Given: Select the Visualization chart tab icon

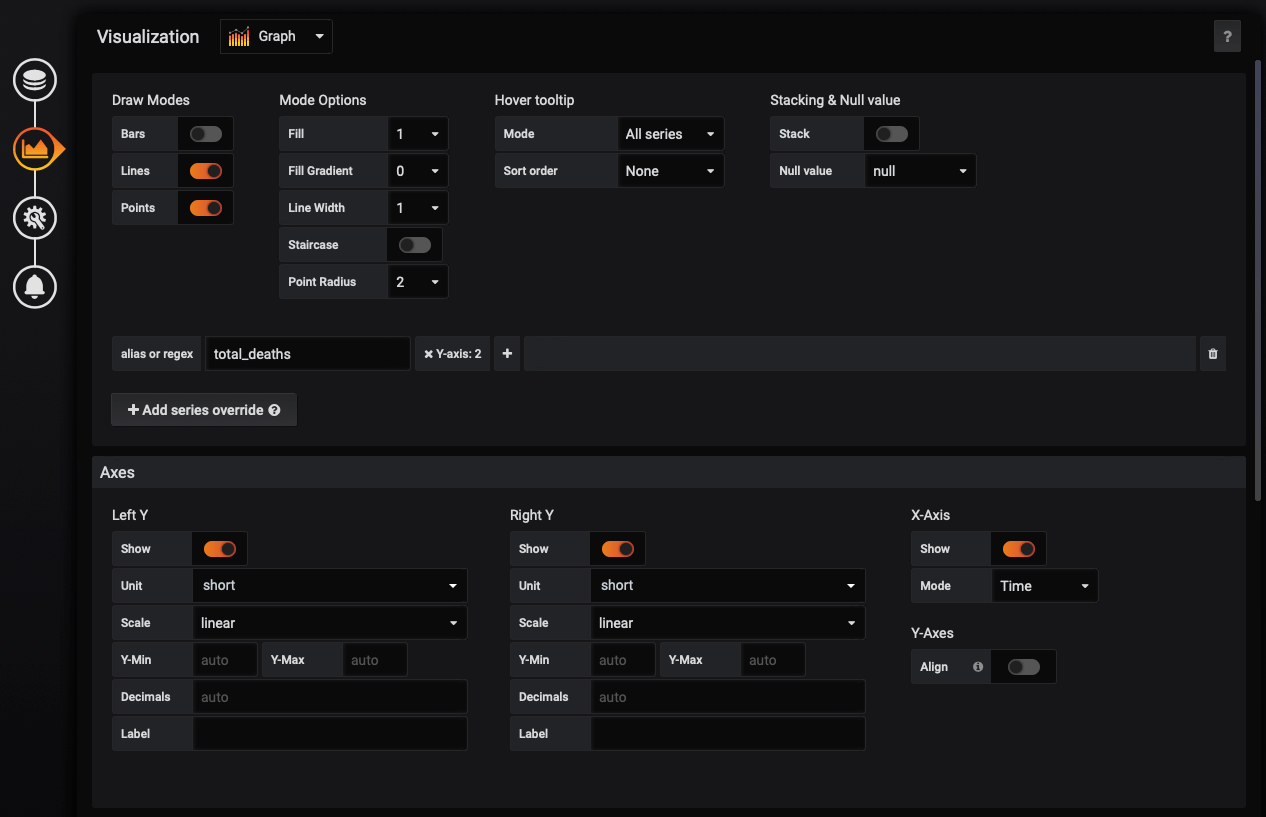Looking at the screenshot, I should point(35,149).
